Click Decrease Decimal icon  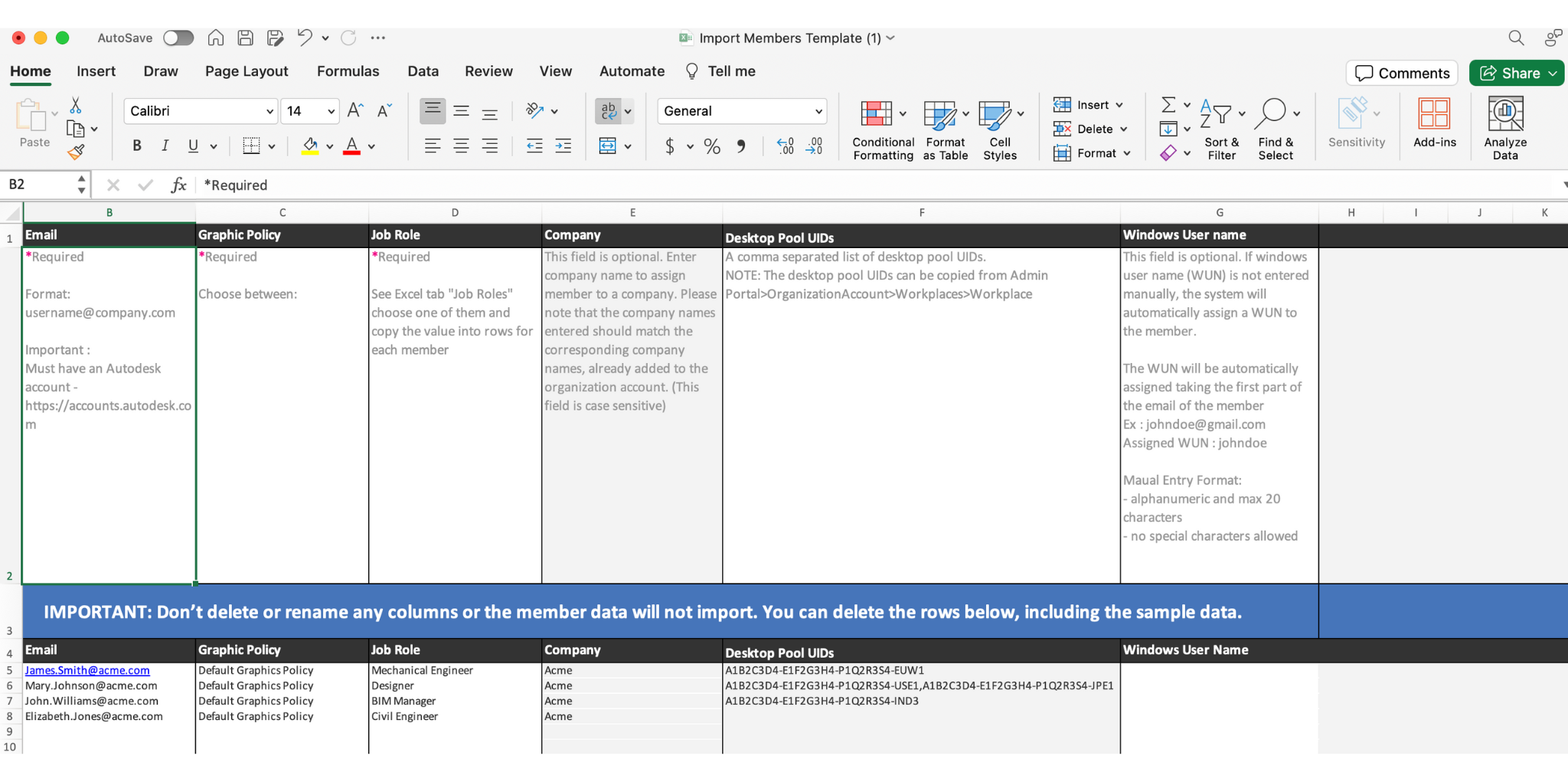click(x=815, y=146)
